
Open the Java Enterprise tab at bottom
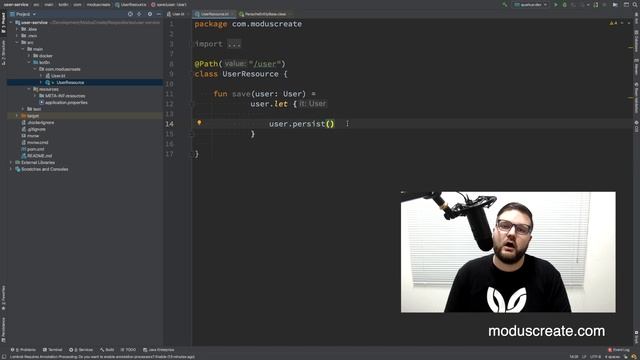[x=159, y=350]
